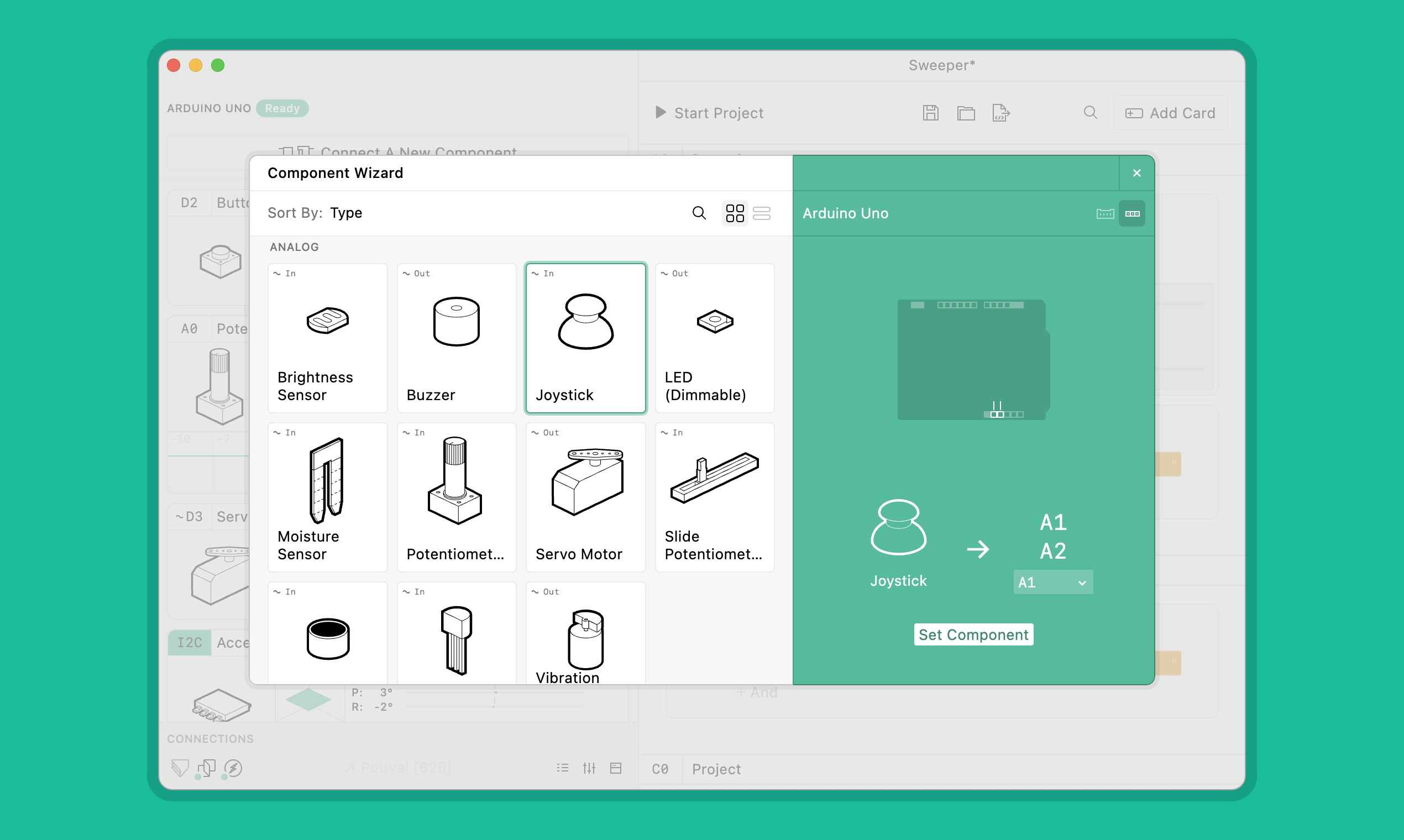Click the Add Card button

point(1170,113)
